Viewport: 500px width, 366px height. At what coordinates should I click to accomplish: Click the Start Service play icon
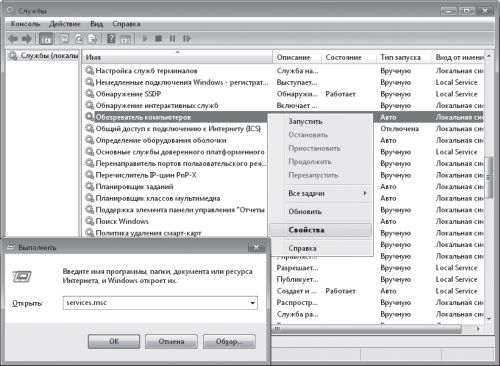tap(145, 39)
